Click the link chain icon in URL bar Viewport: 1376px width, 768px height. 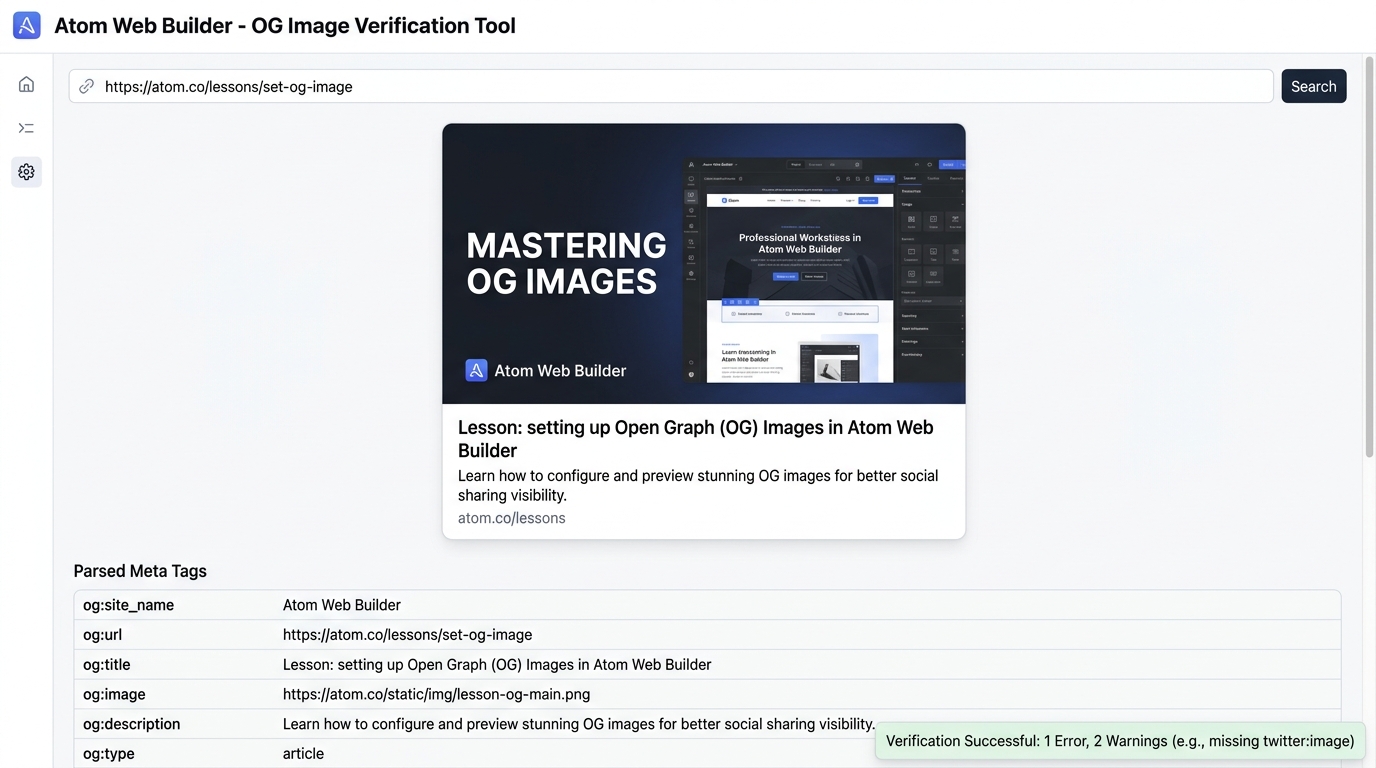pyautogui.click(x=87, y=87)
